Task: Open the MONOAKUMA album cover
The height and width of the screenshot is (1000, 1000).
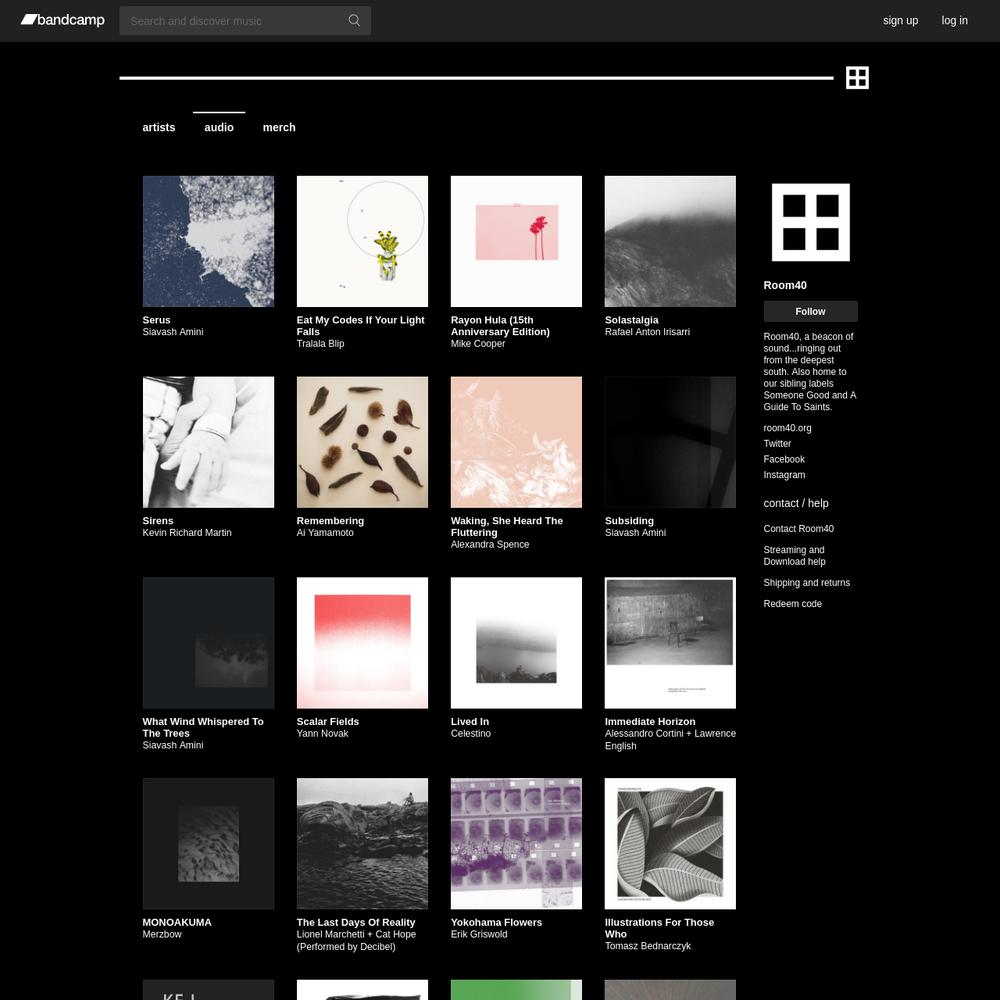Action: point(209,844)
